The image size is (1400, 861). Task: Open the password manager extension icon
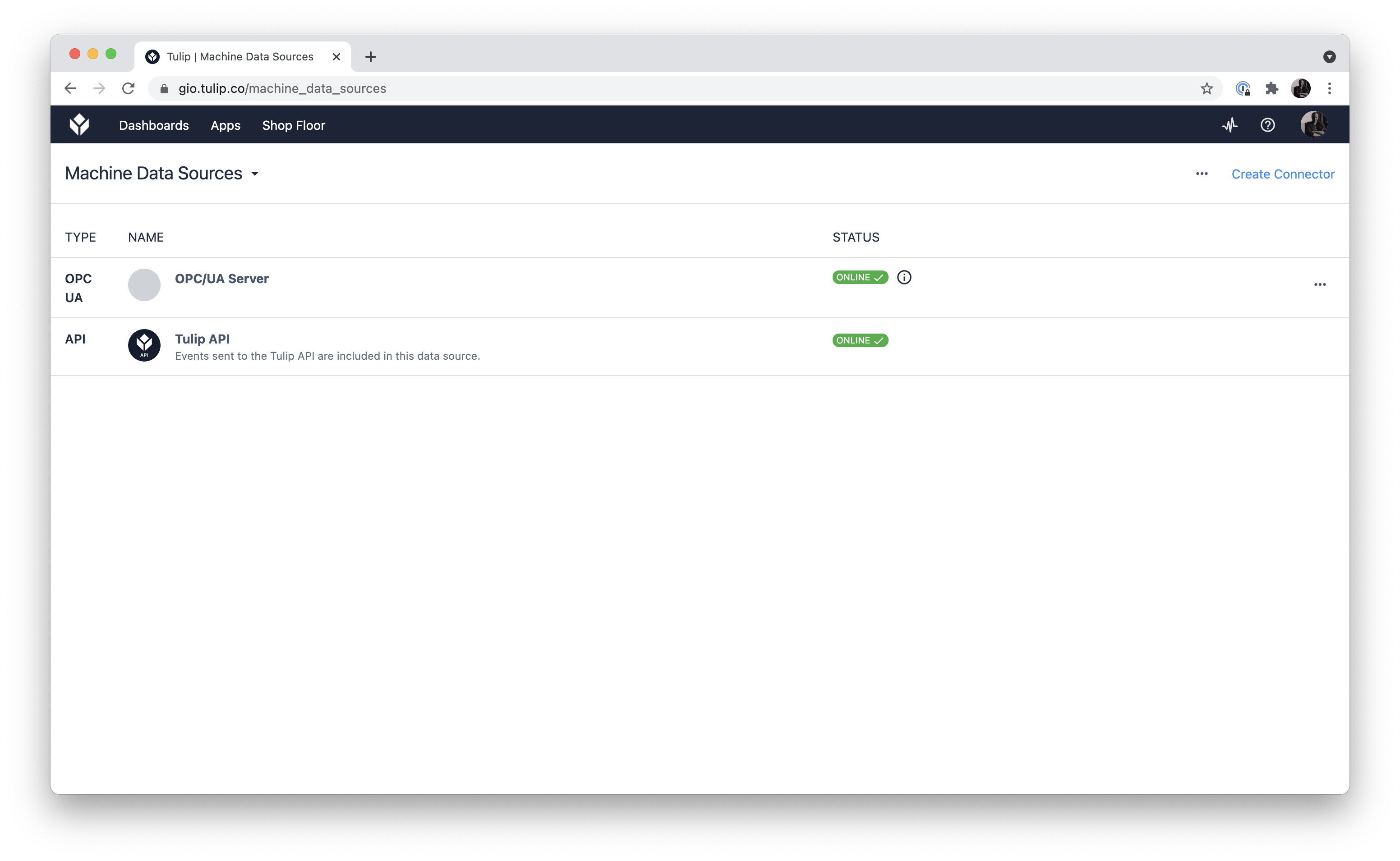[x=1243, y=88]
